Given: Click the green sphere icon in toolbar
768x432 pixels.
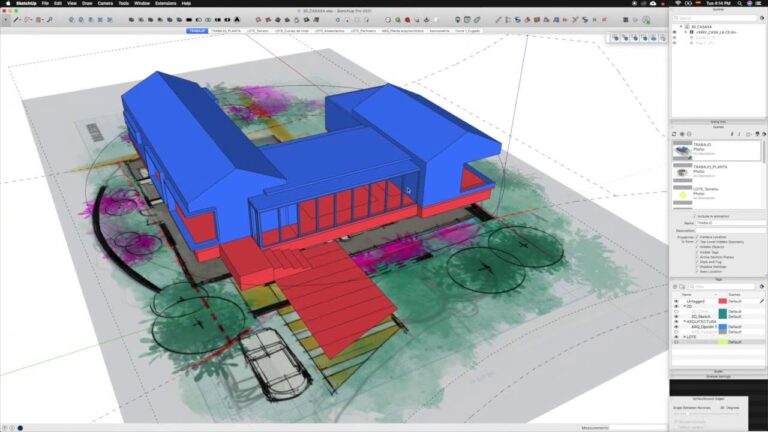Looking at the screenshot, I should click(398, 20).
